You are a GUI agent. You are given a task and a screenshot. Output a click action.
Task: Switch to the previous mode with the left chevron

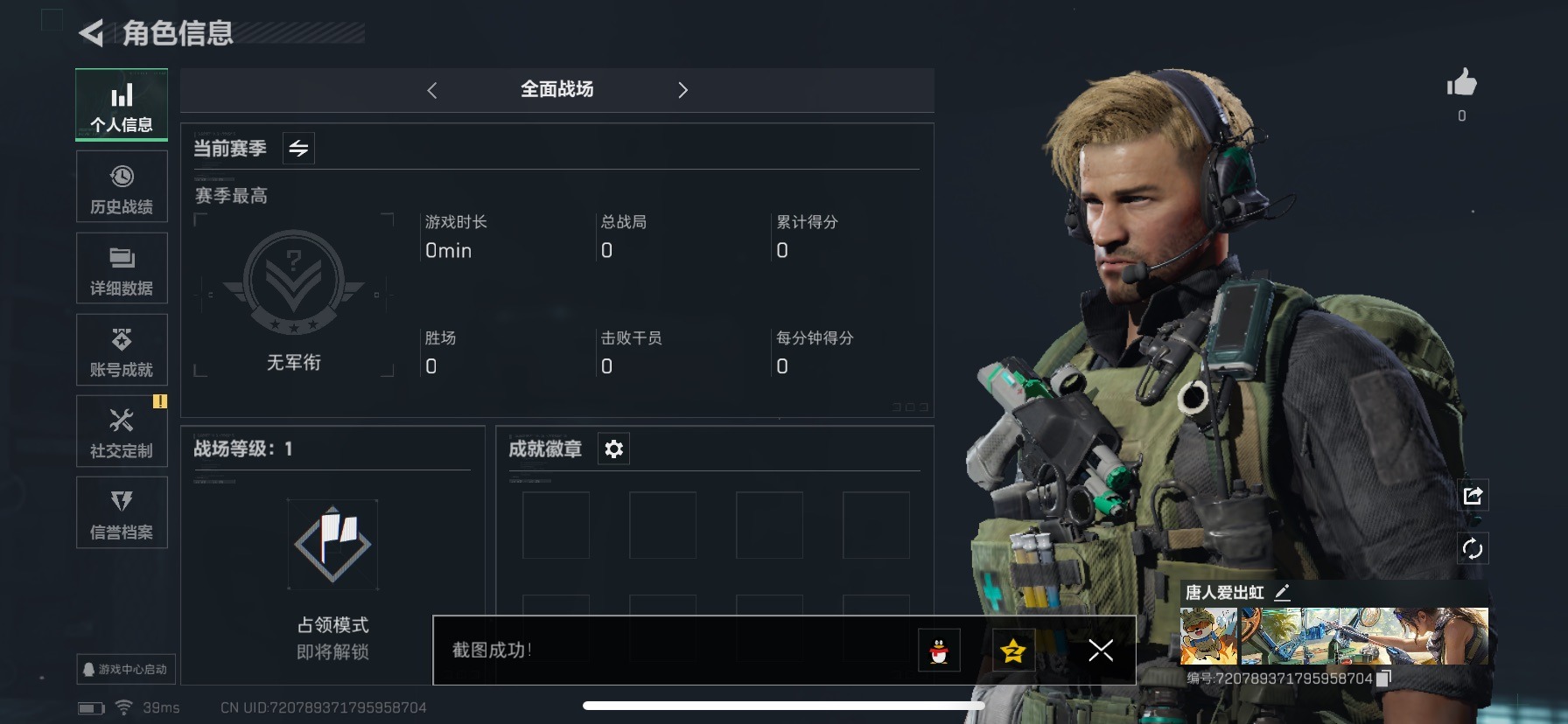[x=432, y=90]
